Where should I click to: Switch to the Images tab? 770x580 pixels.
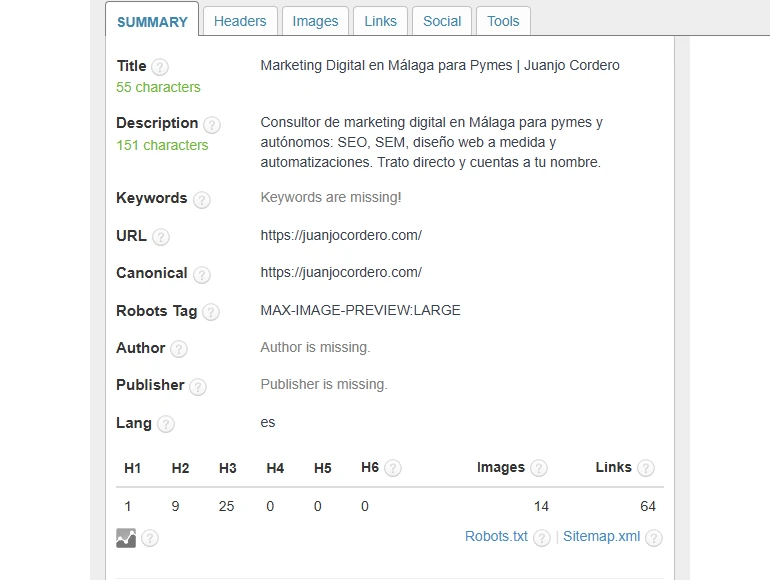pos(315,21)
